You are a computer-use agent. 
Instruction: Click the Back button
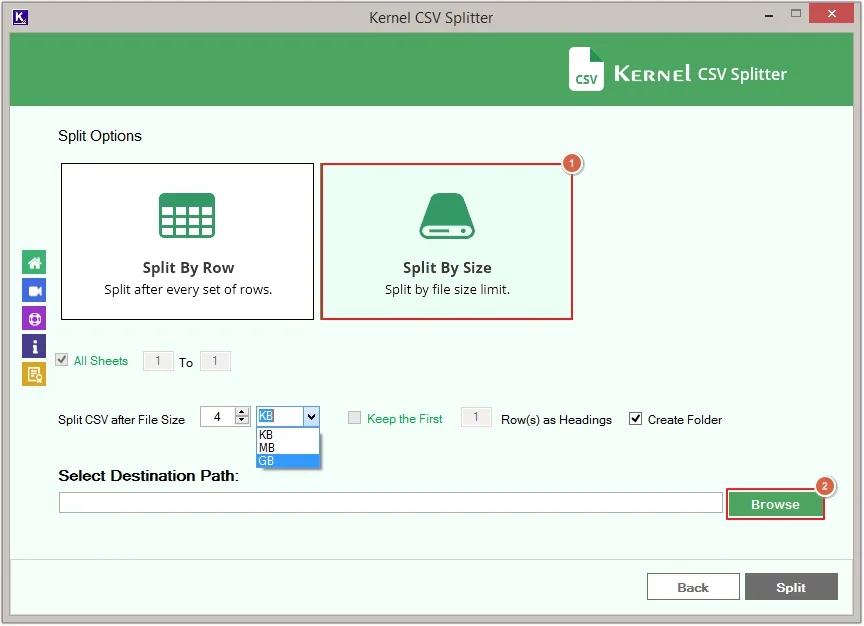pyautogui.click(x=693, y=587)
